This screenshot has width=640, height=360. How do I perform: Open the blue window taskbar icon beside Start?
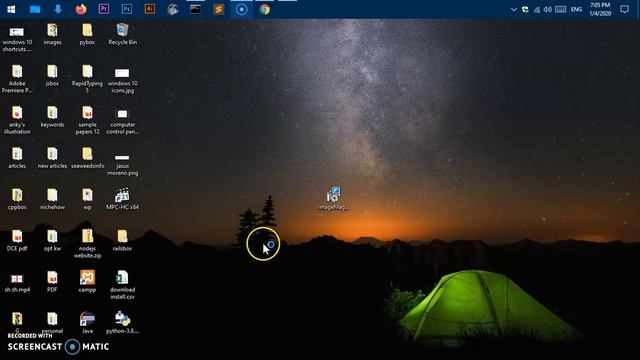35,9
